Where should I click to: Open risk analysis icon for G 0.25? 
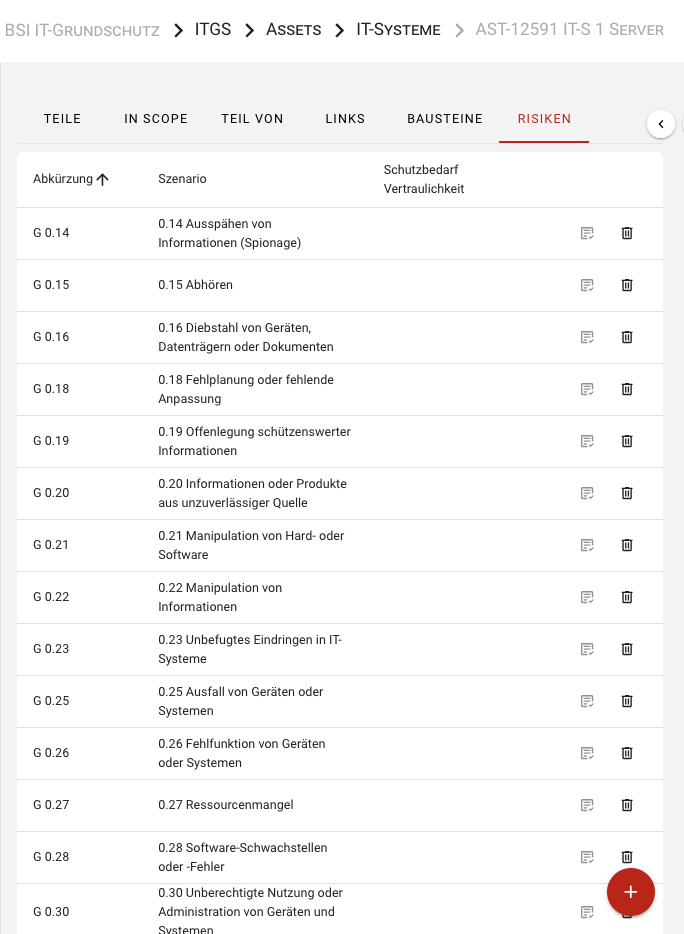pos(587,701)
